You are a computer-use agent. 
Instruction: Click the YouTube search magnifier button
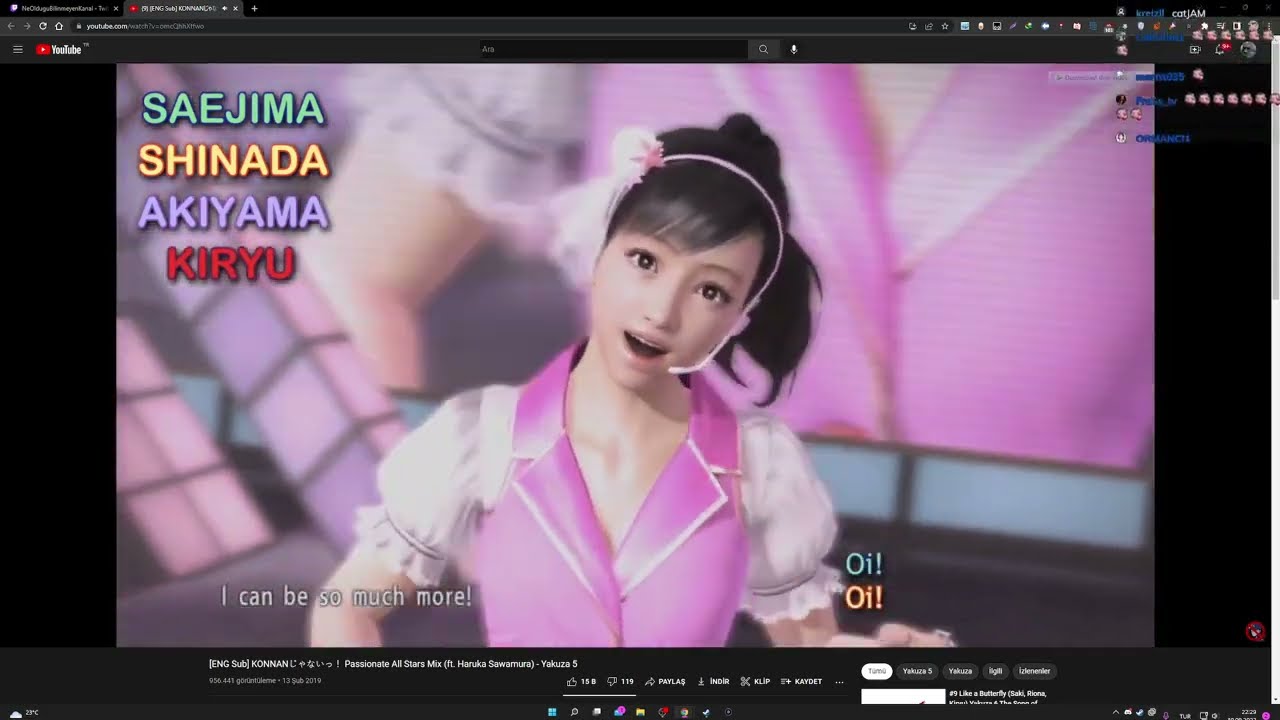[x=763, y=49]
